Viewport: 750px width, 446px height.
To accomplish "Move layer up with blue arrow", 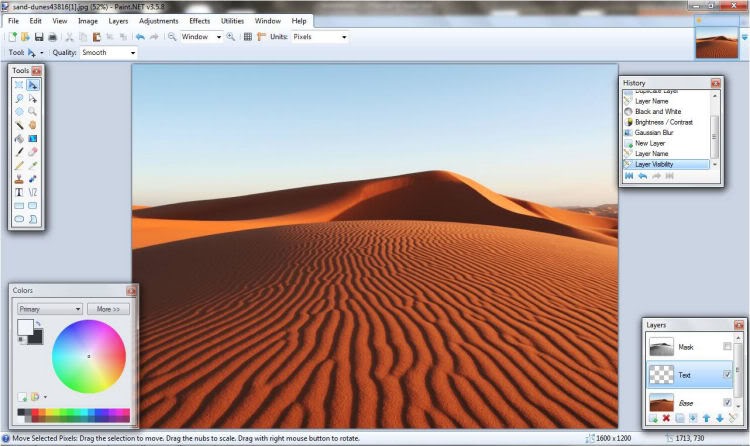I will tap(706, 418).
